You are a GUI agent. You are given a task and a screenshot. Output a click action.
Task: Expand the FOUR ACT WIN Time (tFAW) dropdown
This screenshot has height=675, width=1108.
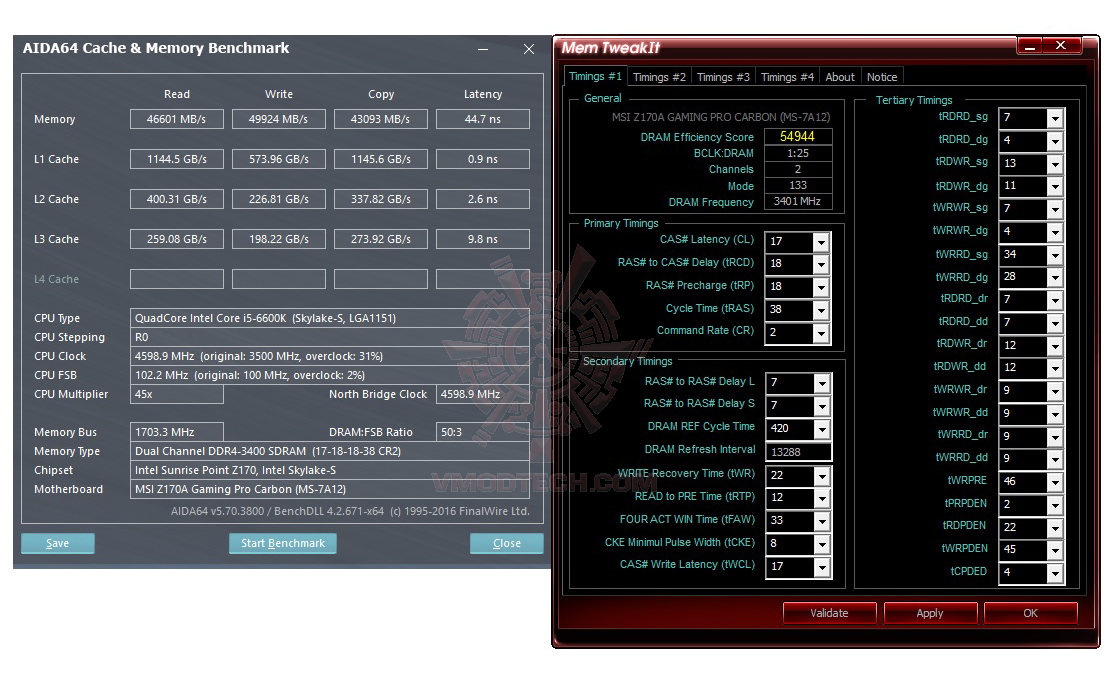(822, 522)
